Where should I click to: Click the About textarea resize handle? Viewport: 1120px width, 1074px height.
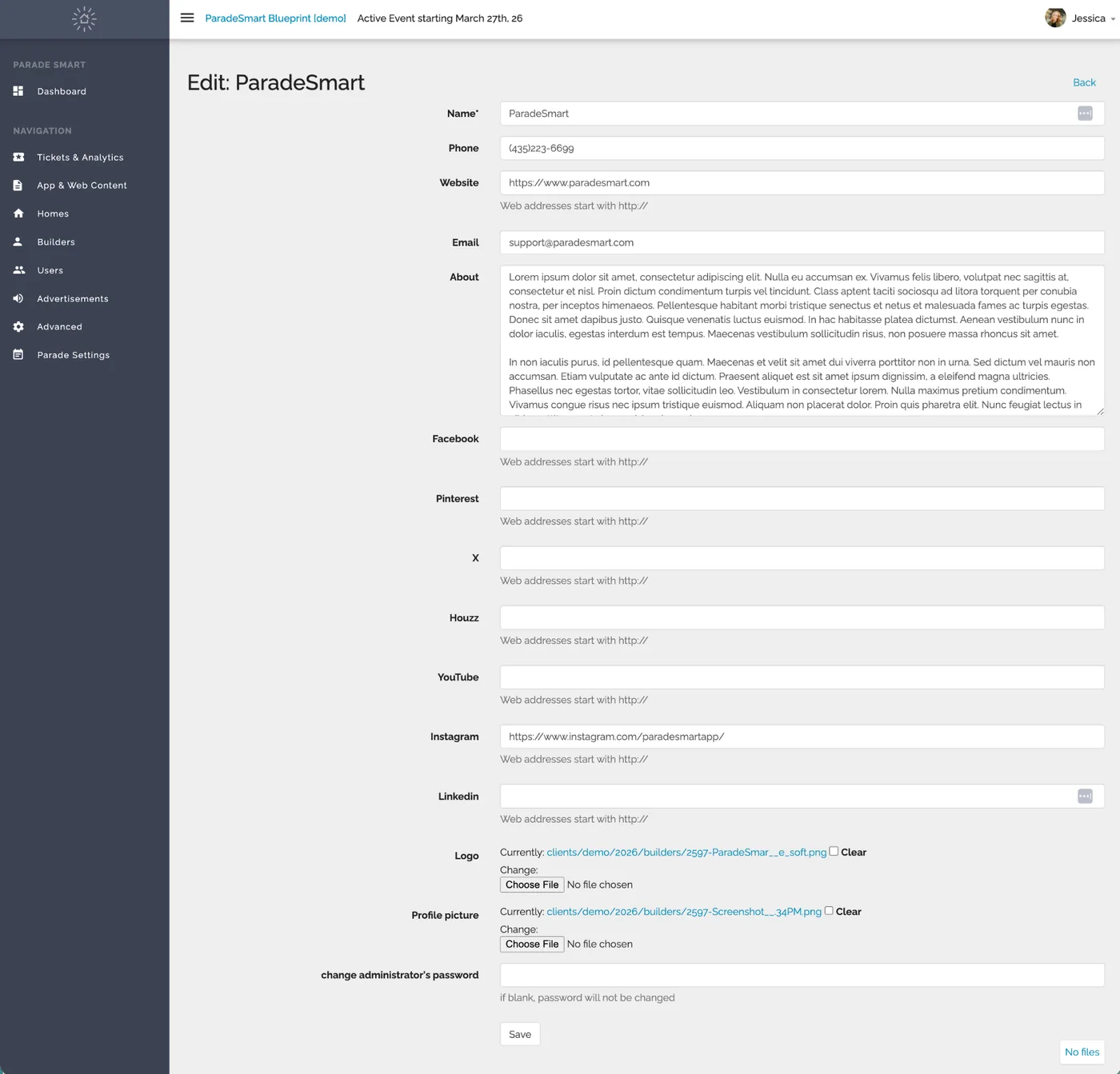click(x=1100, y=411)
